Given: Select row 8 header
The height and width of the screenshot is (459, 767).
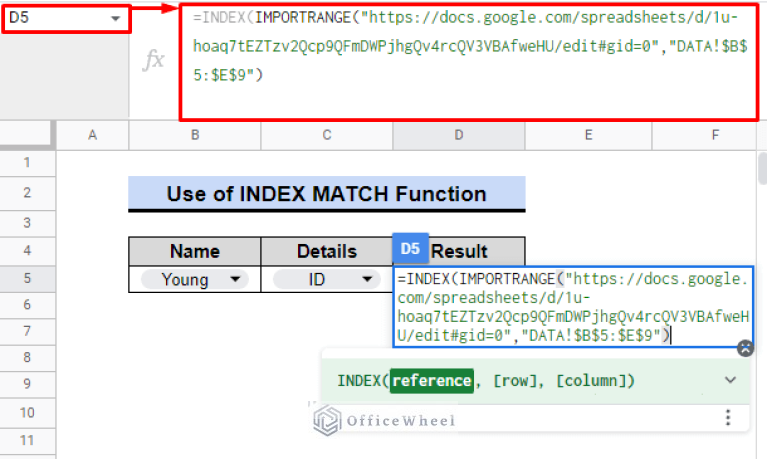Looking at the screenshot, I should click(27, 358).
